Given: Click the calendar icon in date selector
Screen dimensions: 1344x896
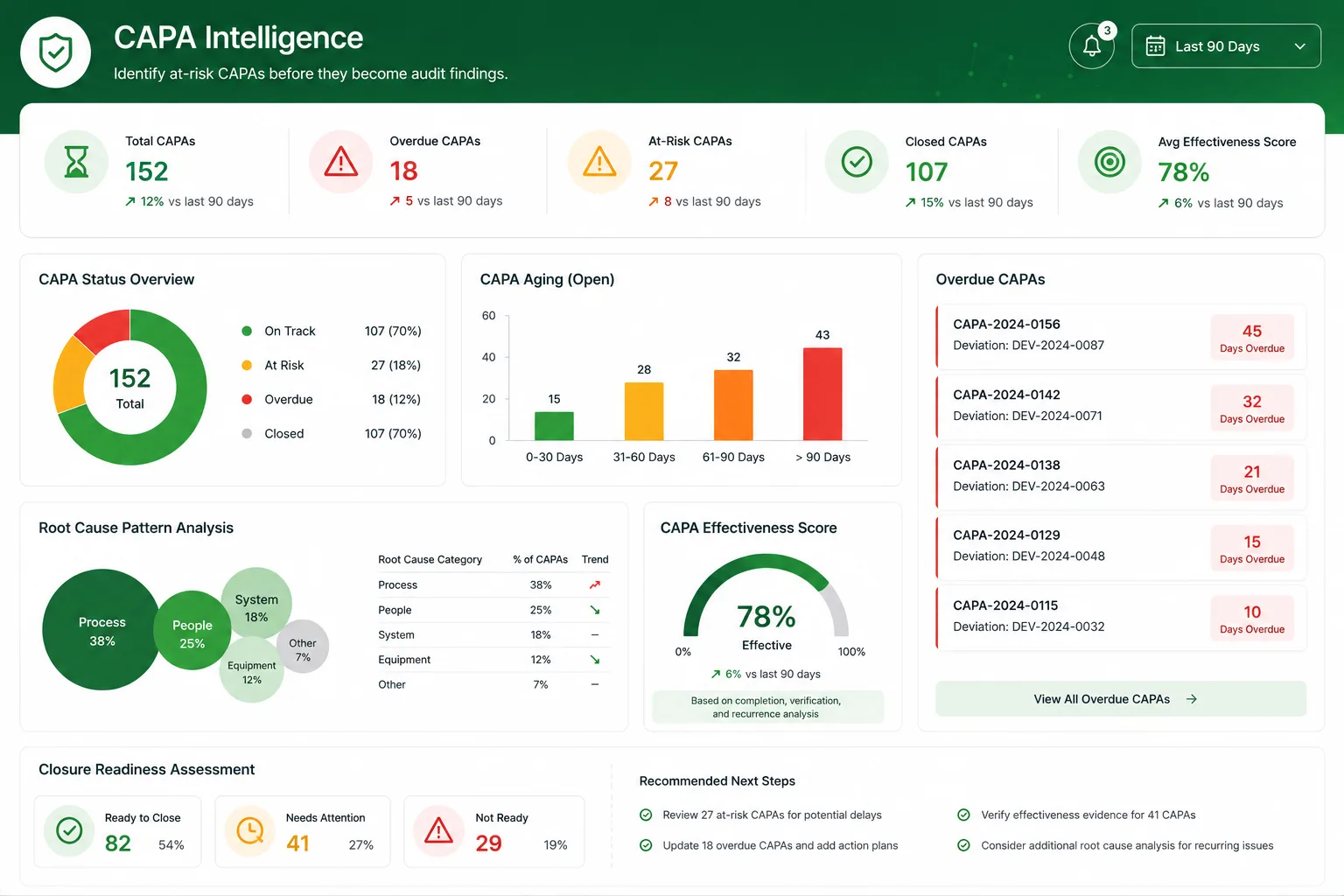Looking at the screenshot, I should 1155,46.
